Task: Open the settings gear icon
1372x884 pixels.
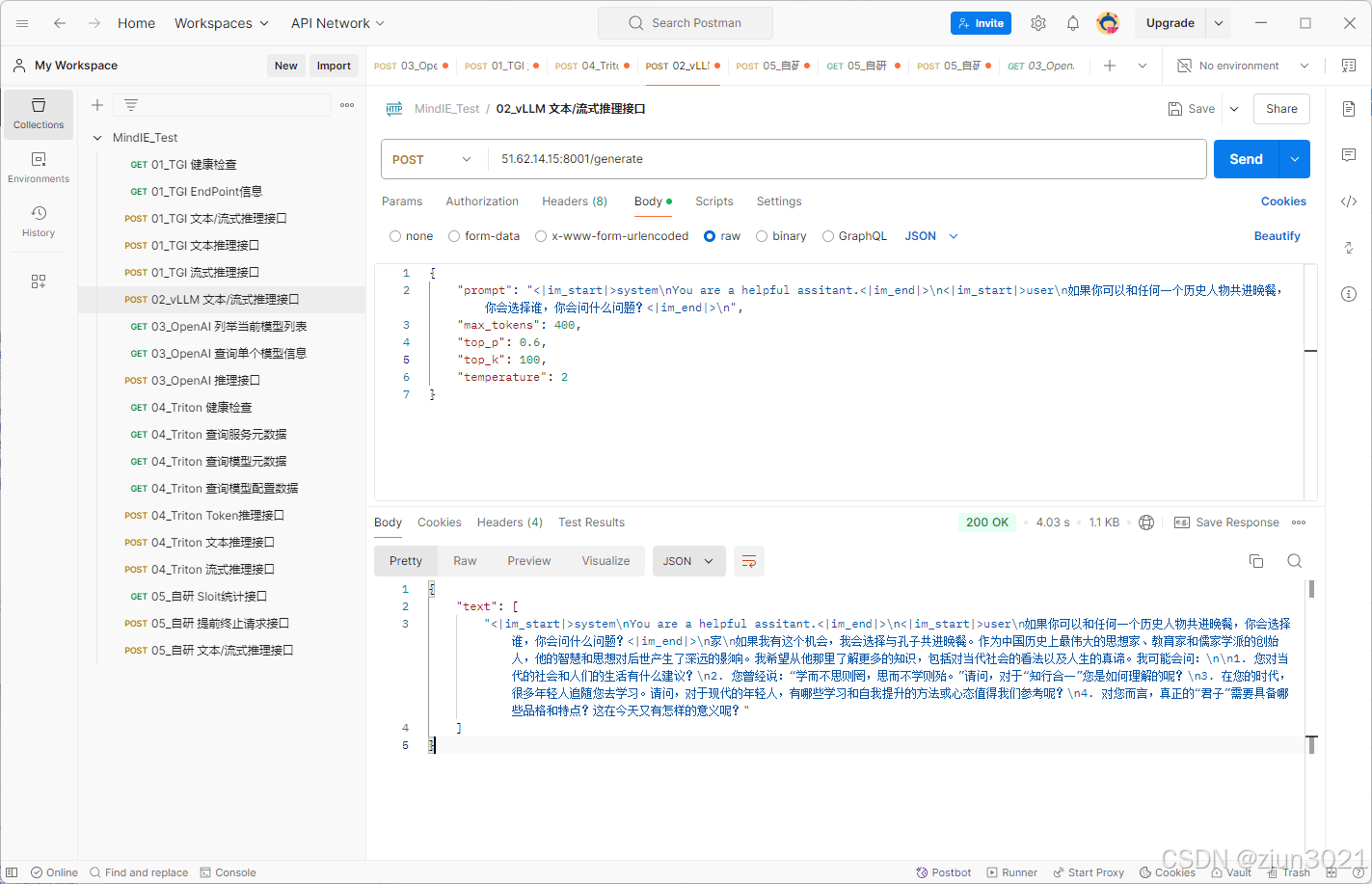Action: (x=1038, y=23)
